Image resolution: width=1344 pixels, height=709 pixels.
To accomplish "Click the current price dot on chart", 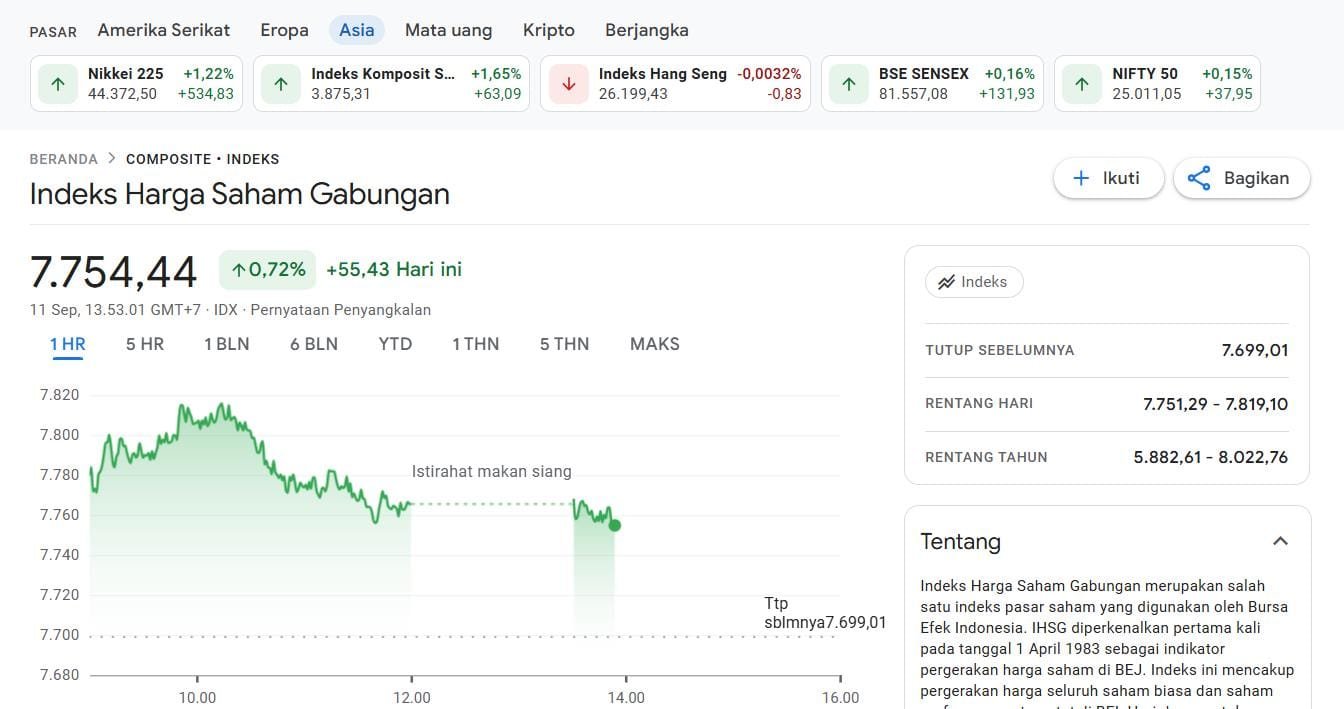I will (x=615, y=525).
